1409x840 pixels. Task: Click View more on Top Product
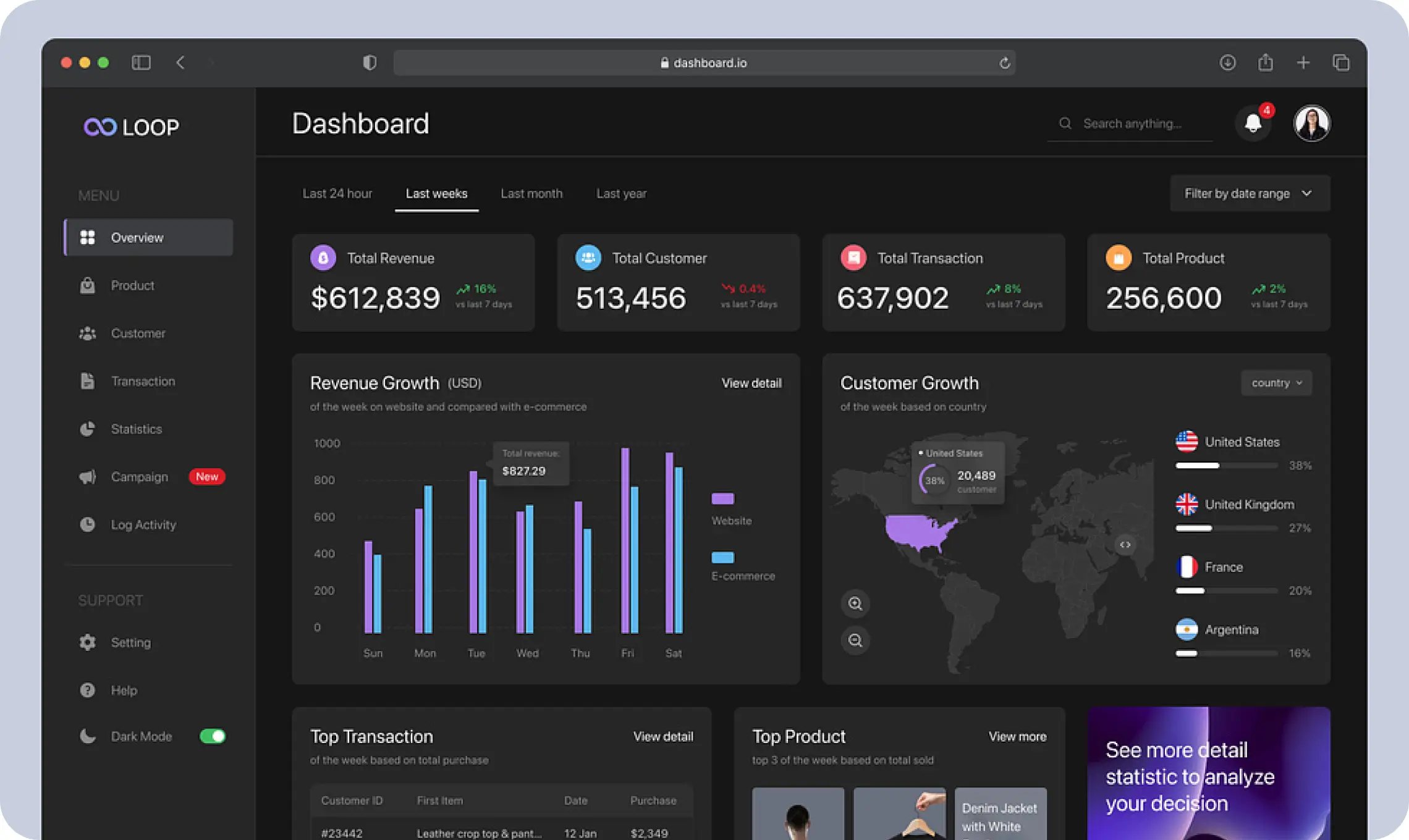[x=1017, y=736]
